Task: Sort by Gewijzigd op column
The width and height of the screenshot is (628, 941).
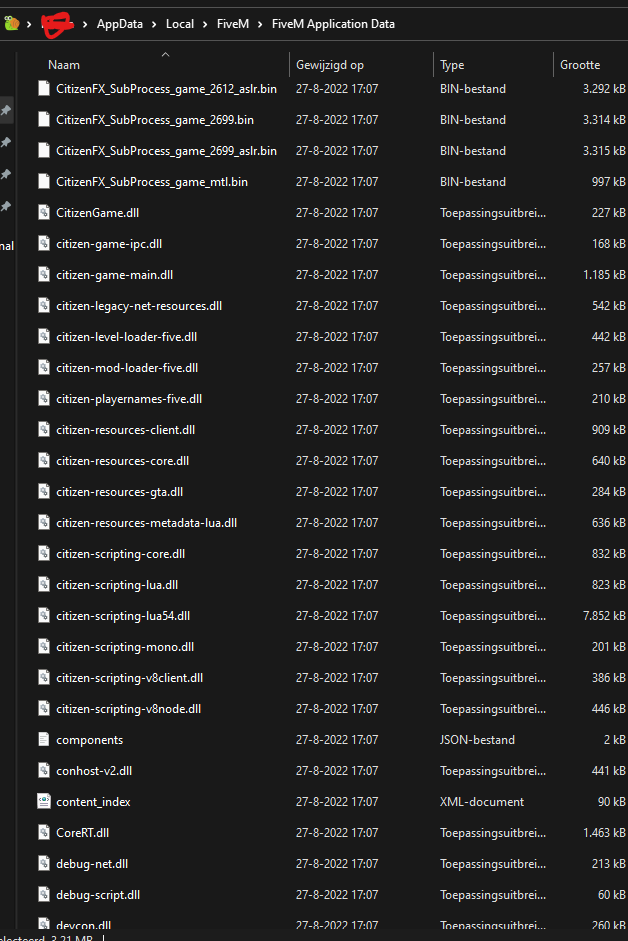Action: (x=330, y=65)
